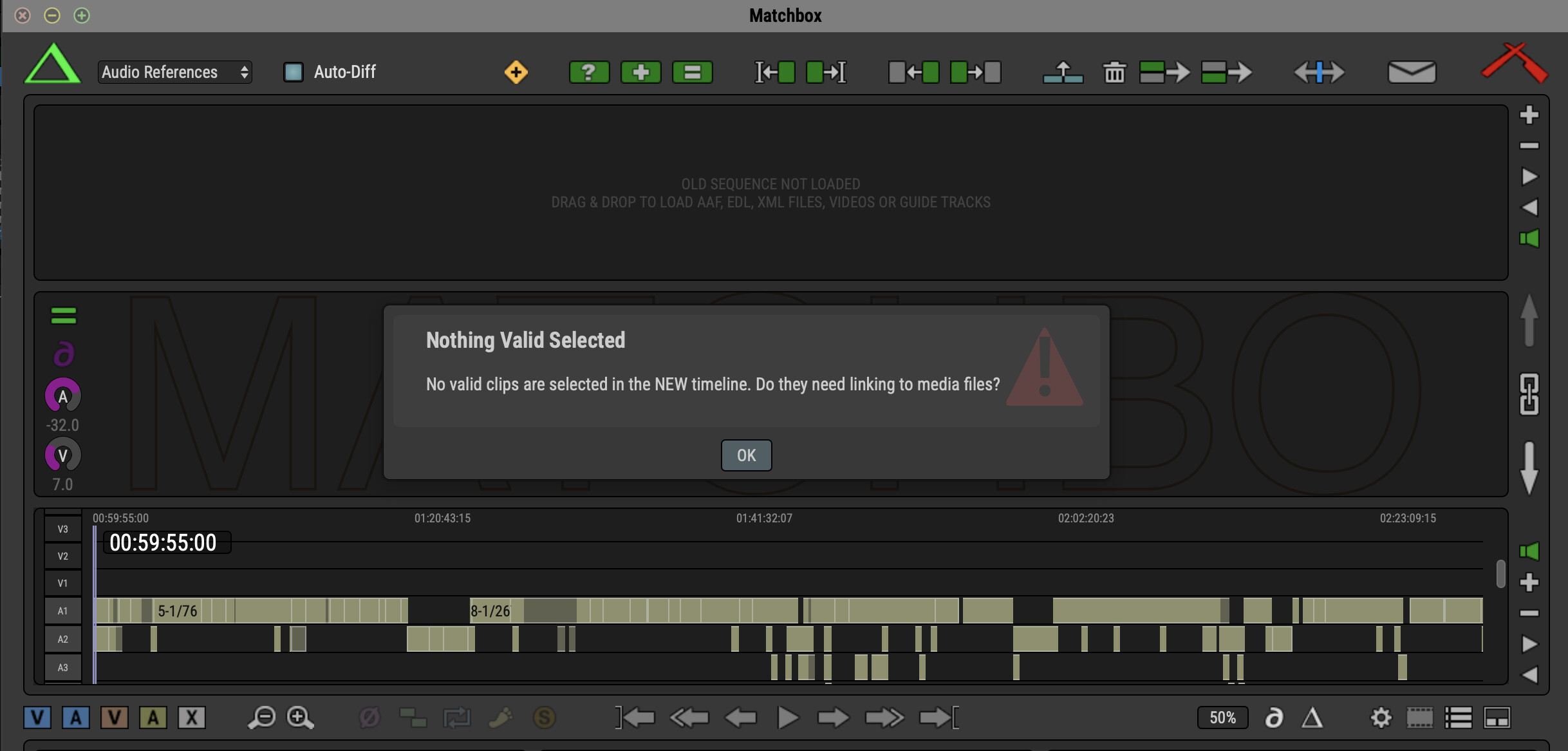Image resolution: width=1568 pixels, height=751 pixels.
Task: Toggle the olive A audio track button
Action: tap(153, 718)
